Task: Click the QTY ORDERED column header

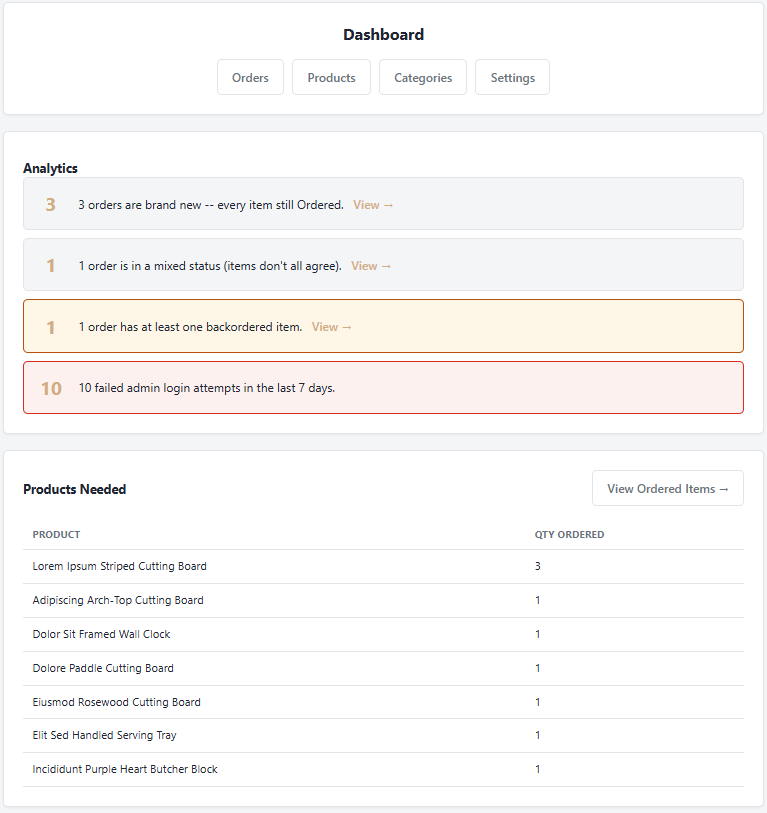Action: click(x=569, y=535)
